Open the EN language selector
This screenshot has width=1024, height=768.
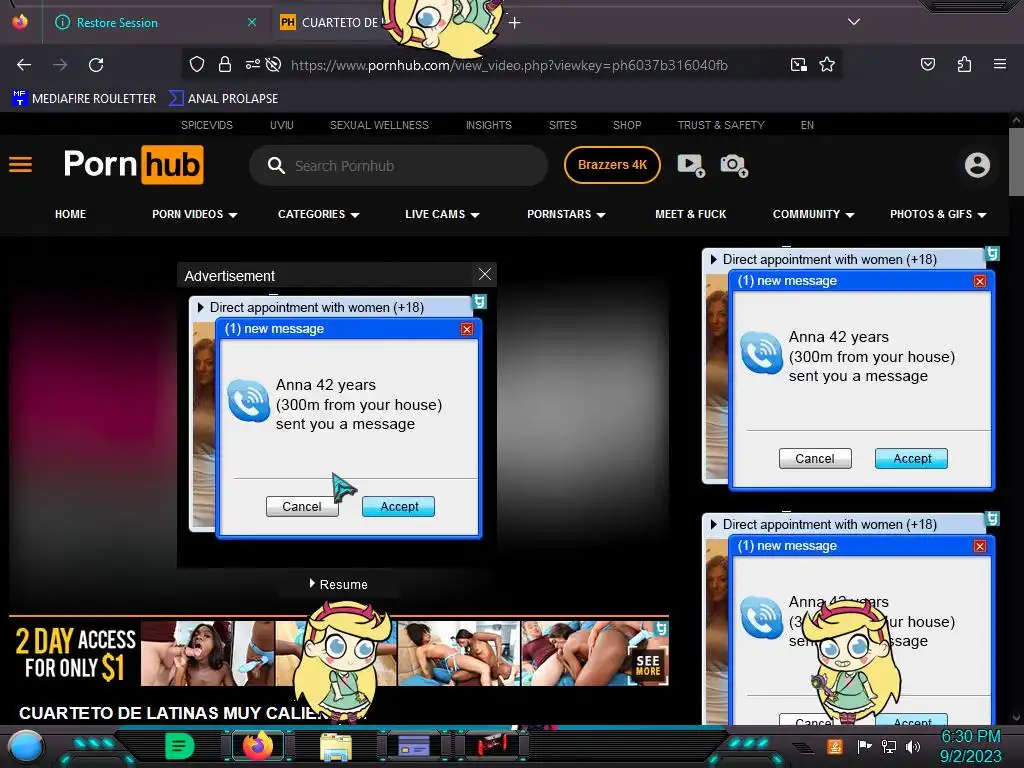point(807,125)
